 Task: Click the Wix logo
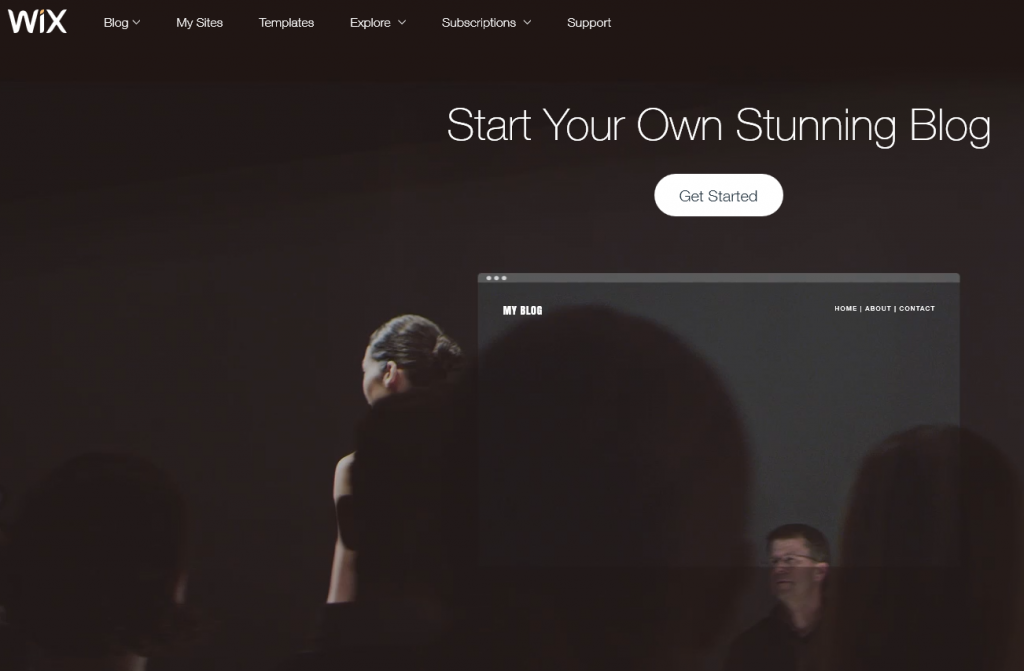[37, 22]
